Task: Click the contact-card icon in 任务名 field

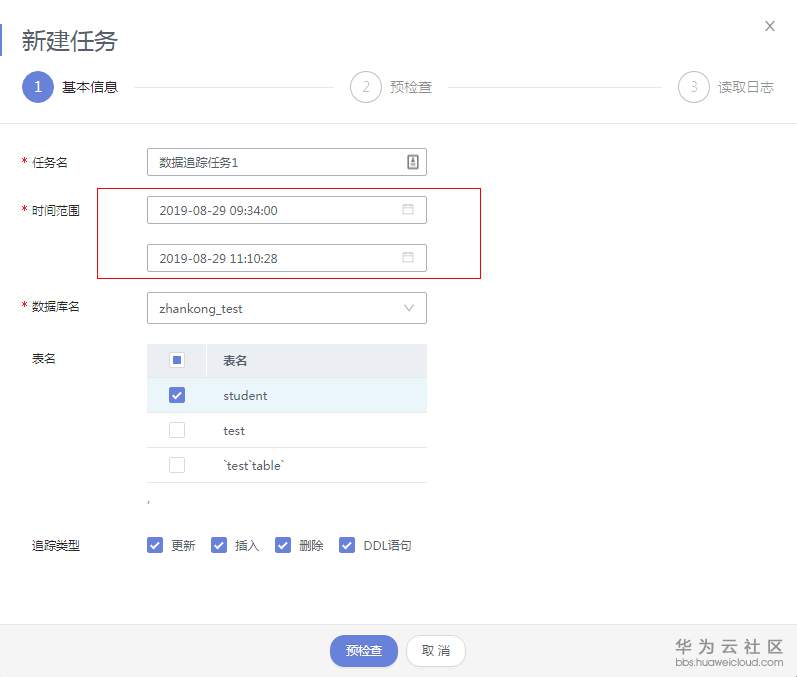Action: (413, 162)
